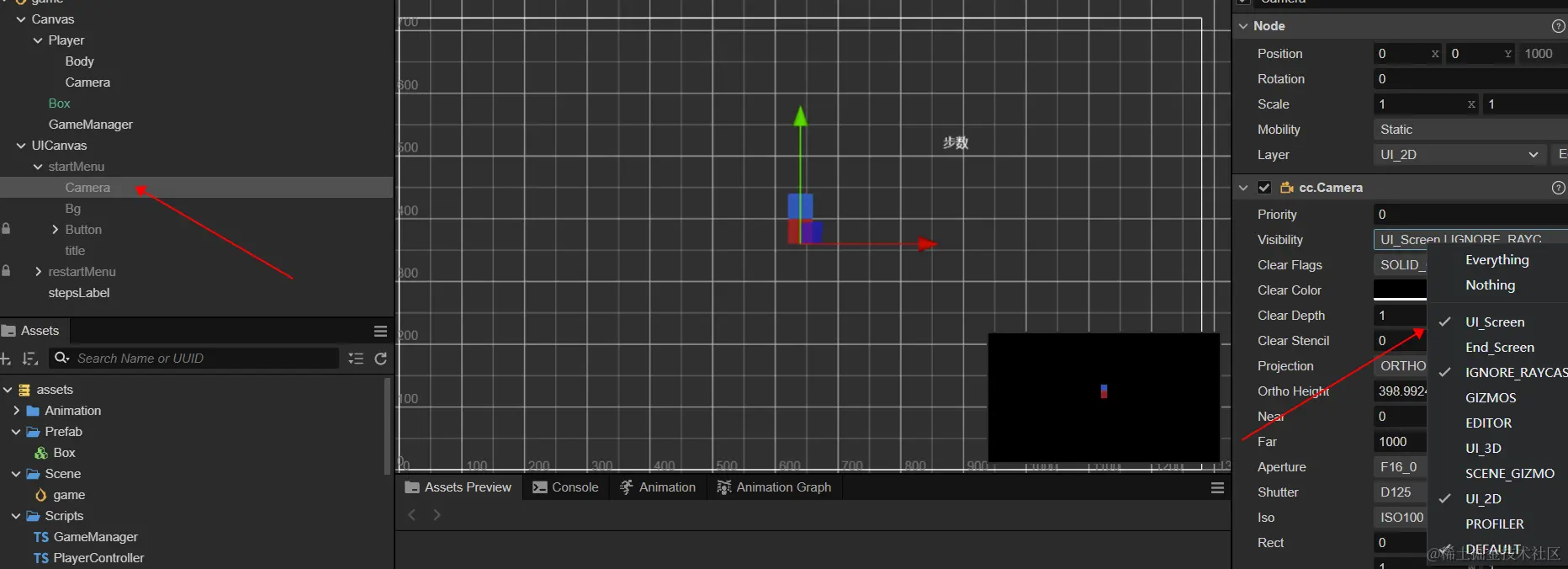Open the bottom panel hamburger menu
Screen dimensions: 1568x569
pos(1217,487)
